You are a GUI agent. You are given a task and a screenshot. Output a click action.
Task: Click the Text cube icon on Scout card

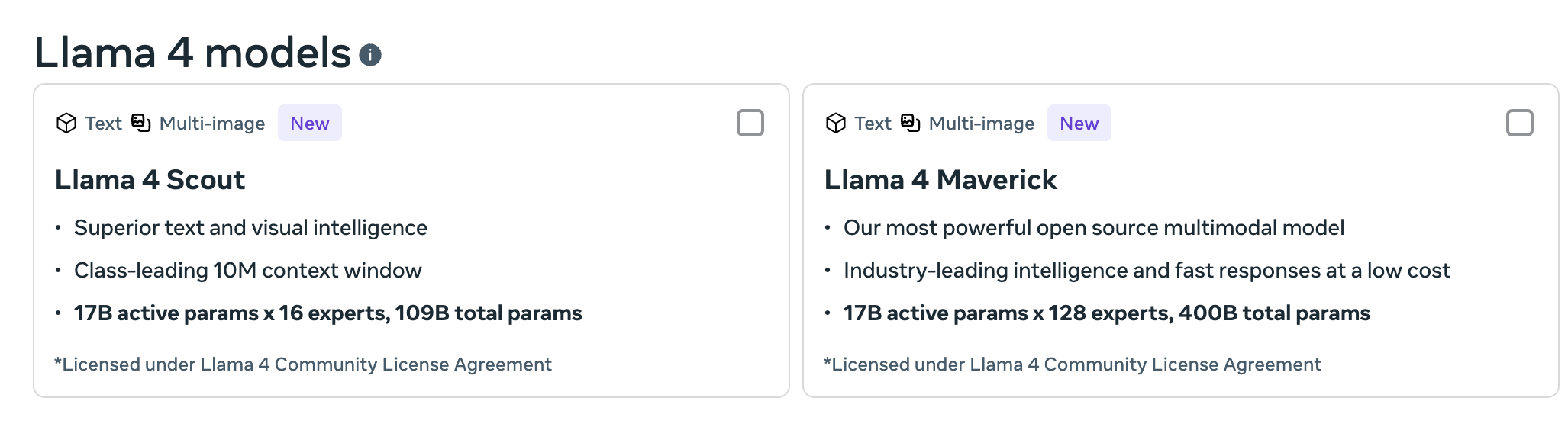(x=66, y=123)
